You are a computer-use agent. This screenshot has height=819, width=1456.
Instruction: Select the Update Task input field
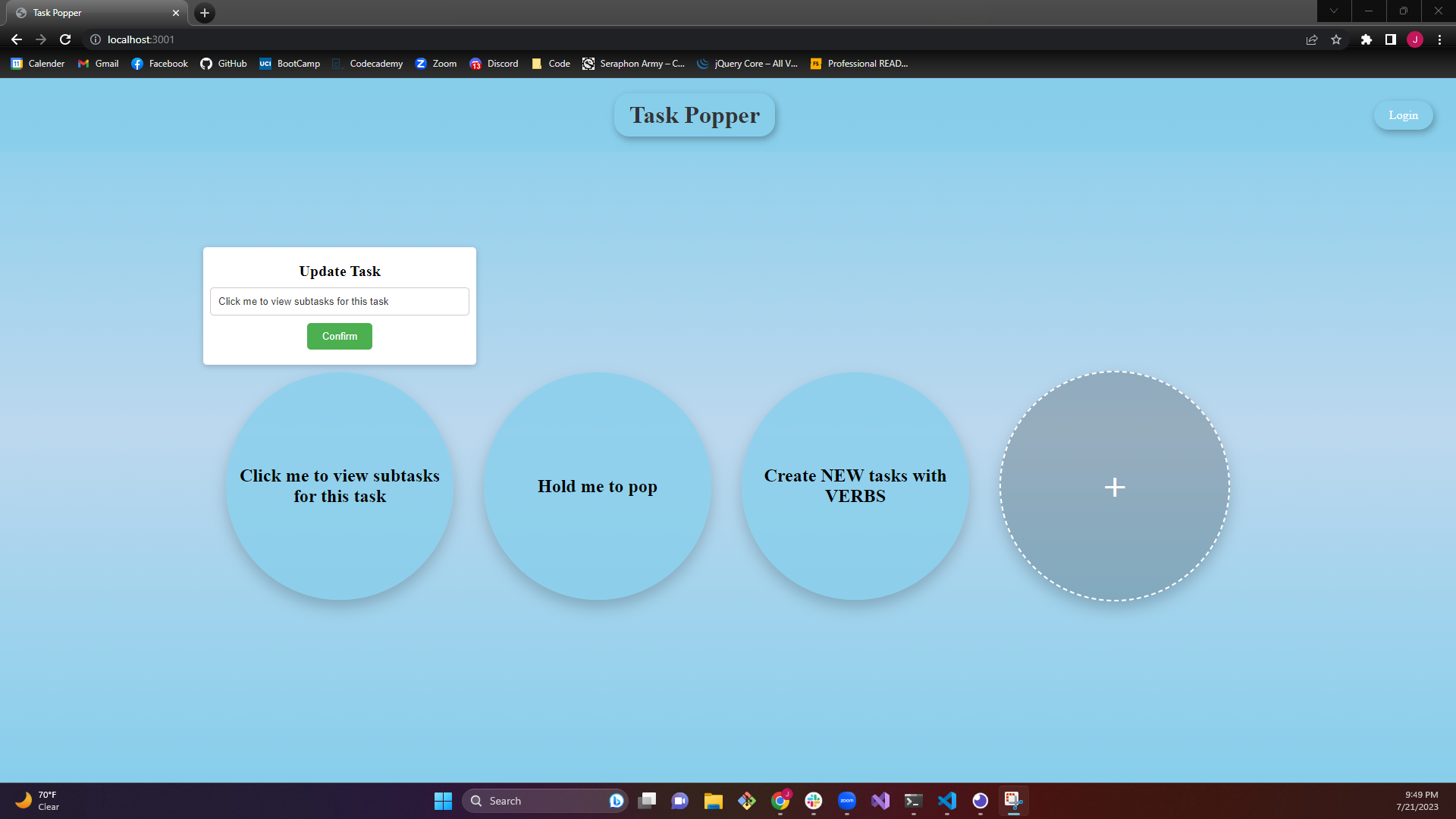pyautogui.click(x=339, y=301)
